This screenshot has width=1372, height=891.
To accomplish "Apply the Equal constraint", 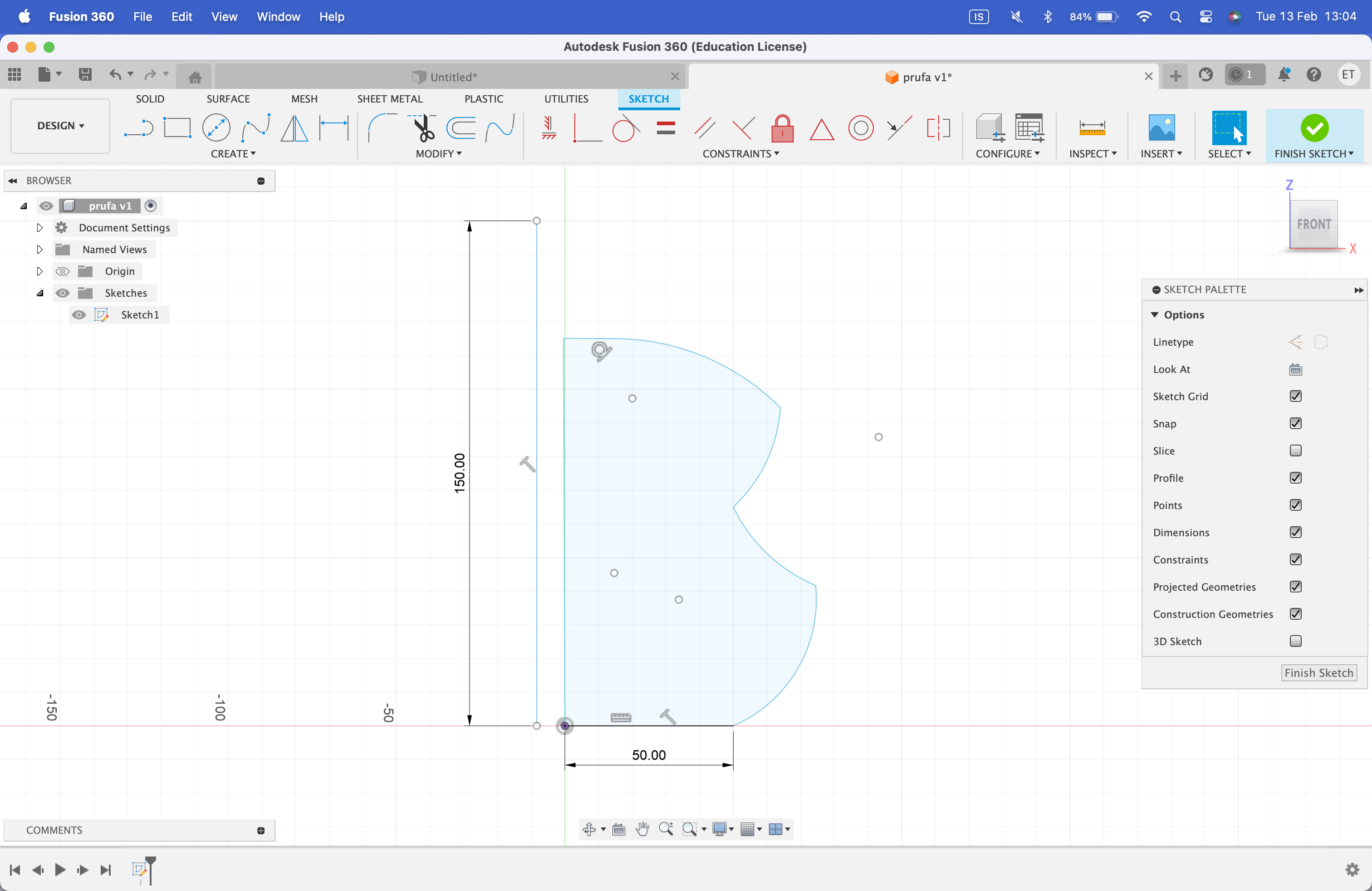I will tap(665, 128).
